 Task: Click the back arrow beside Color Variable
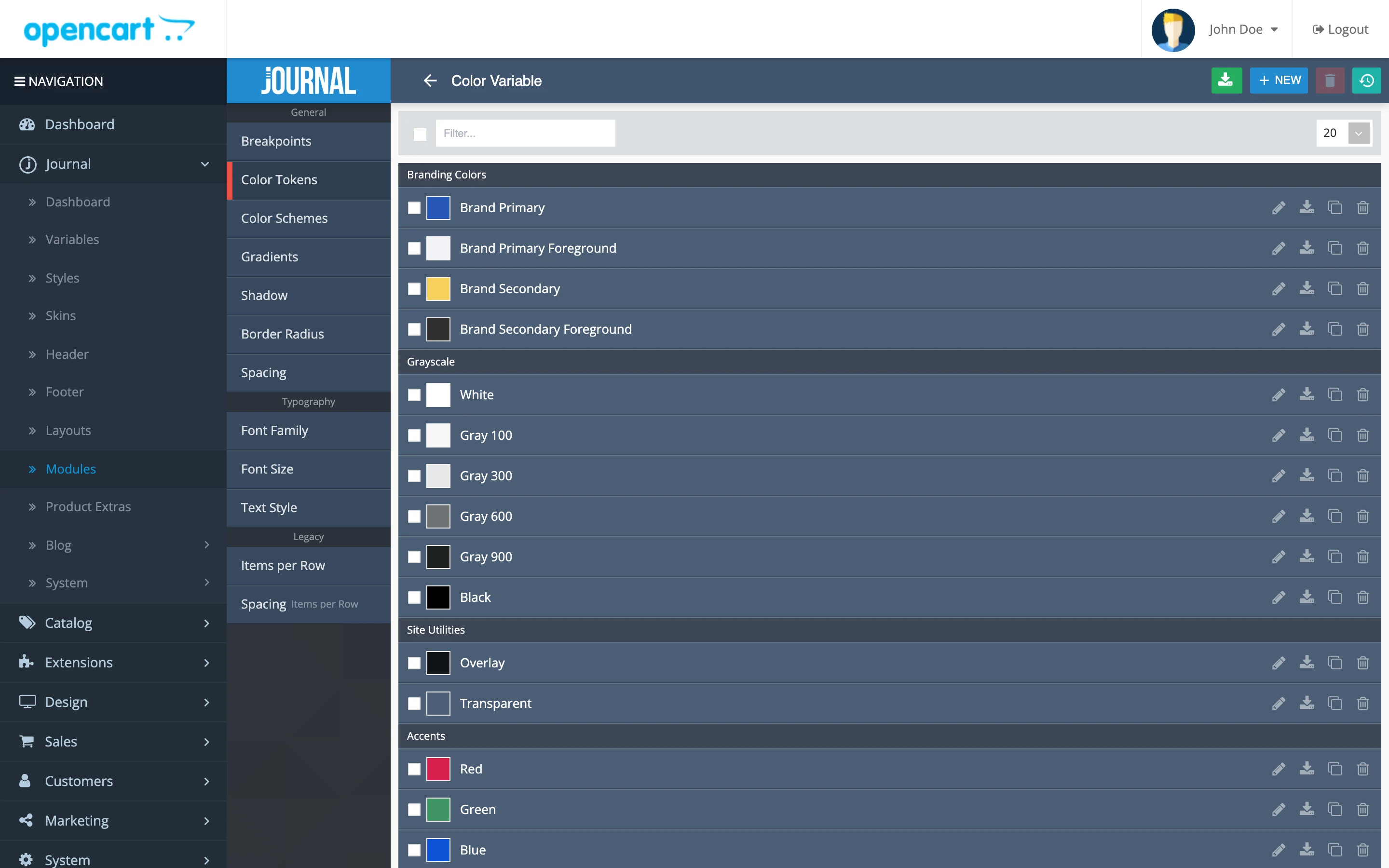pos(430,81)
